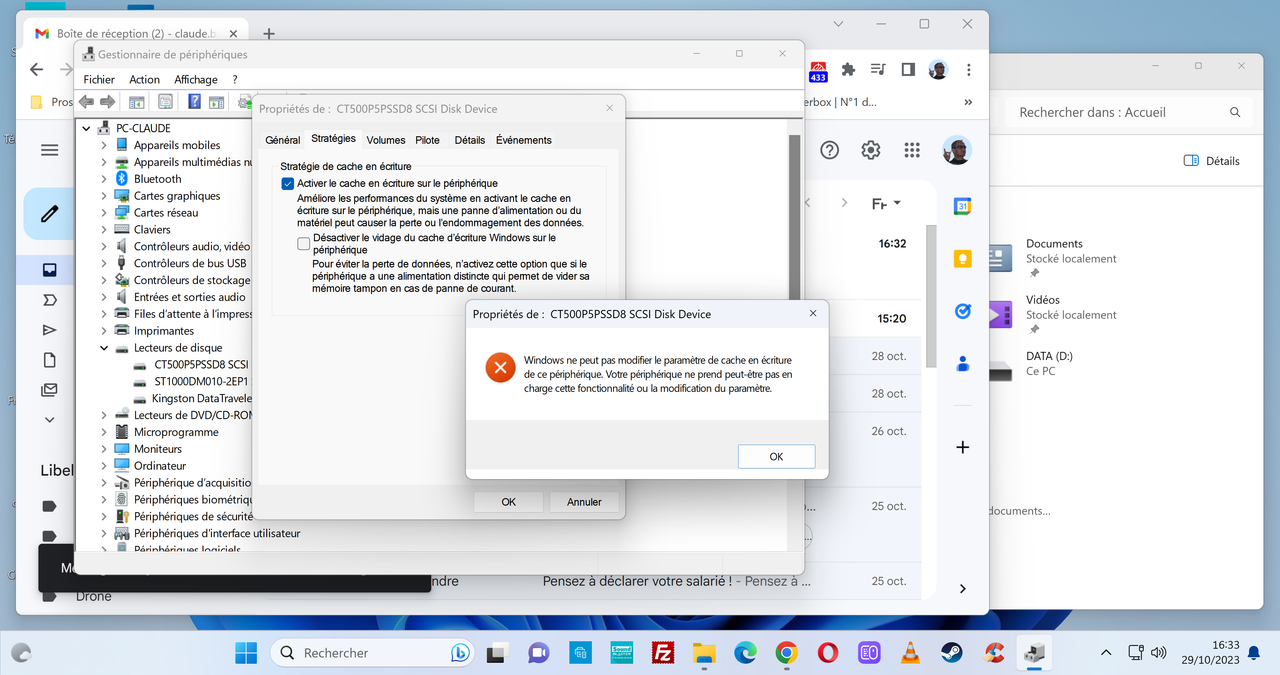Switch to the Général tab
The image size is (1280, 675).
point(283,140)
